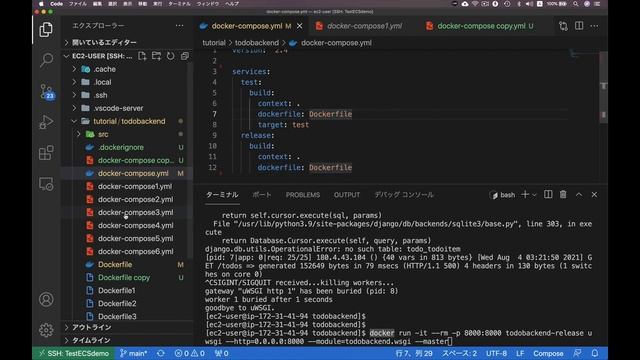
Task: Open the Run and Debug view
Action: tap(46, 122)
